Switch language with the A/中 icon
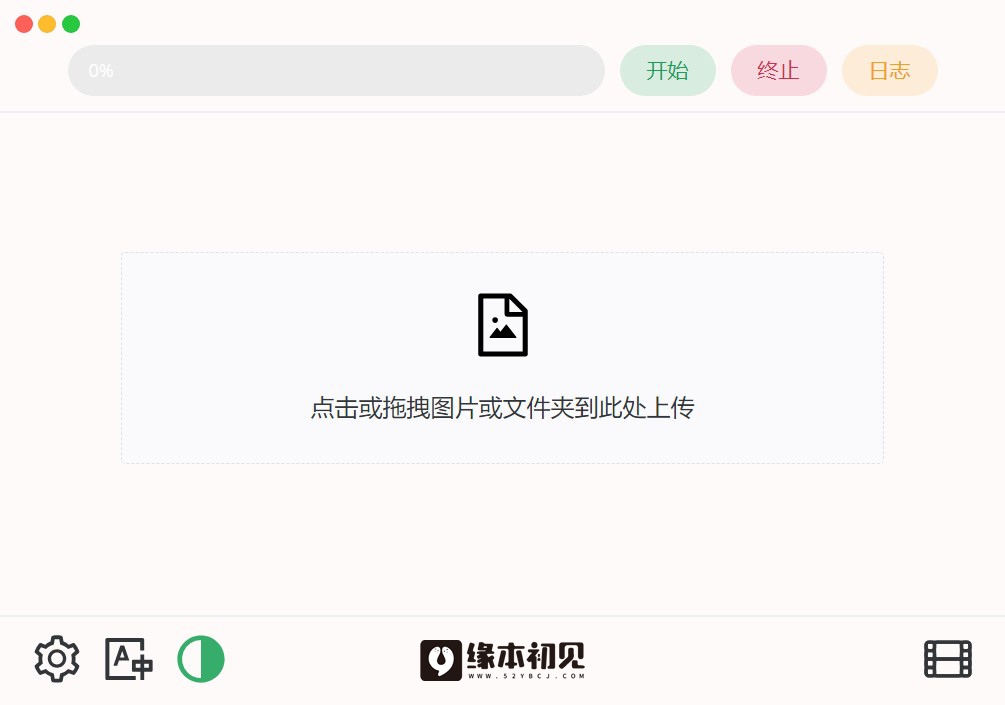This screenshot has width=1005, height=705. pyautogui.click(x=129, y=659)
